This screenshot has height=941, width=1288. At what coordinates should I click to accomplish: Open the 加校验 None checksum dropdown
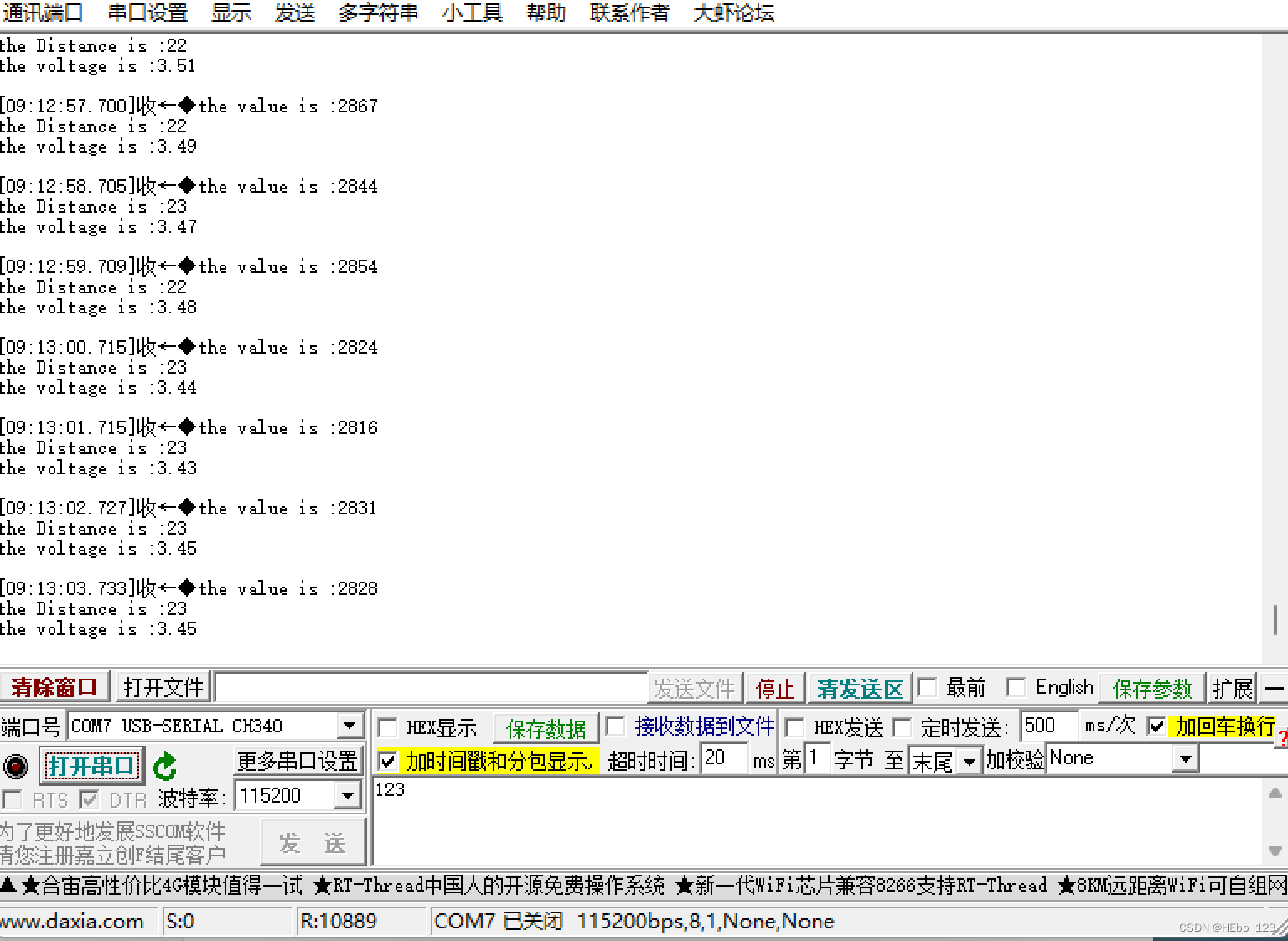tap(1184, 759)
